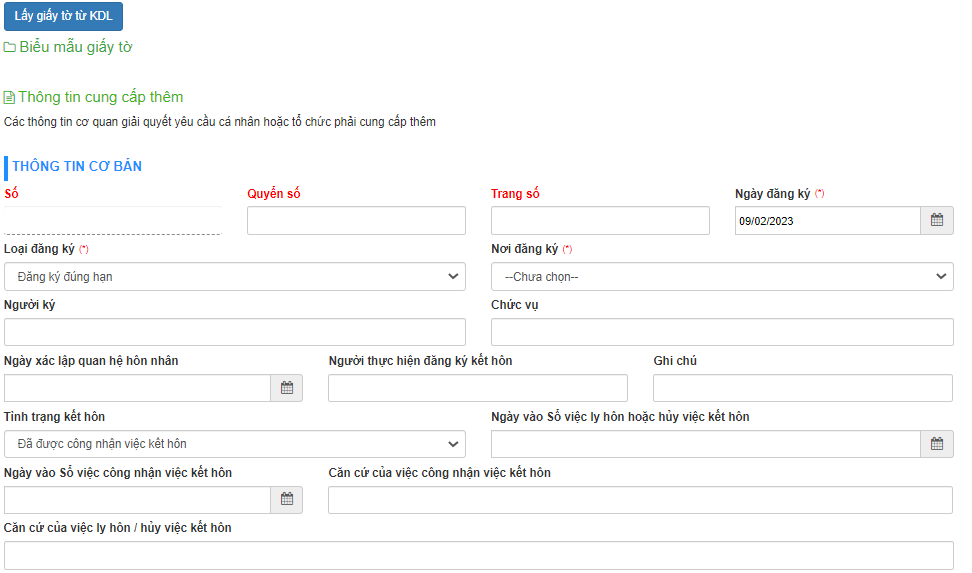This screenshot has height=573, width=972.
Task: Open the Thông tin cung cấp thêm section
Action: pos(100,97)
